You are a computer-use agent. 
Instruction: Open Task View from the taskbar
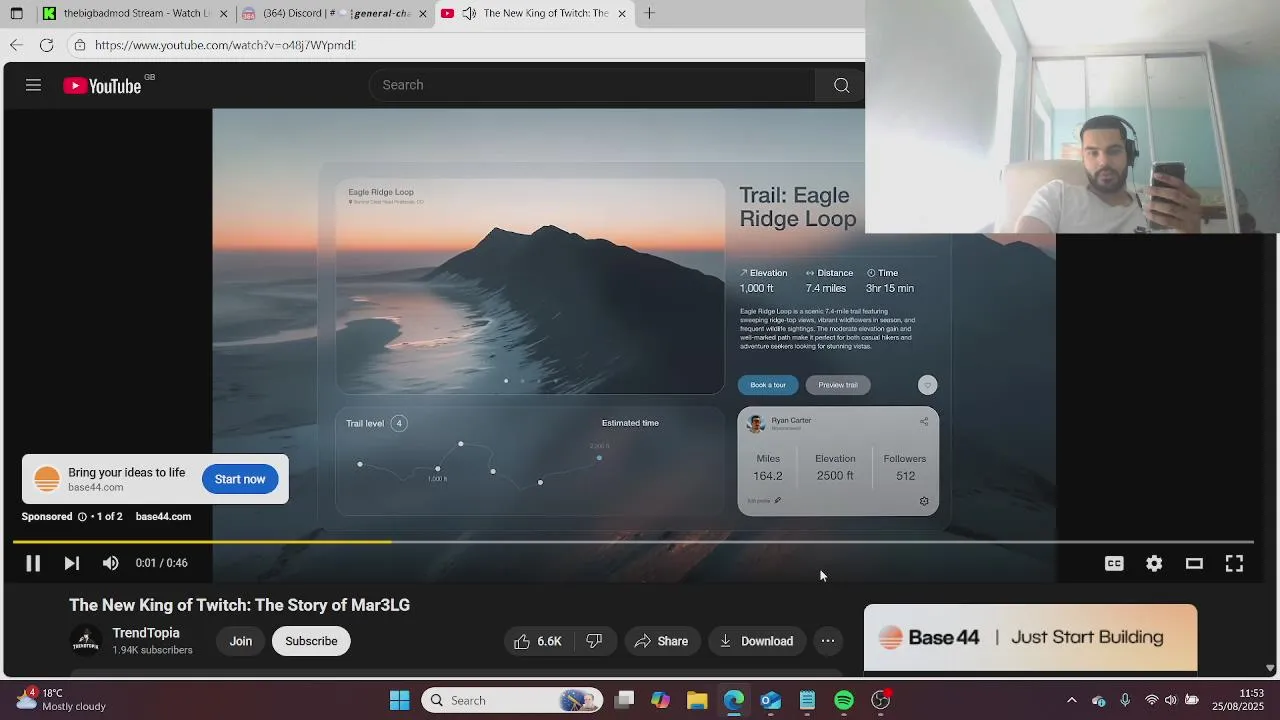coord(624,700)
